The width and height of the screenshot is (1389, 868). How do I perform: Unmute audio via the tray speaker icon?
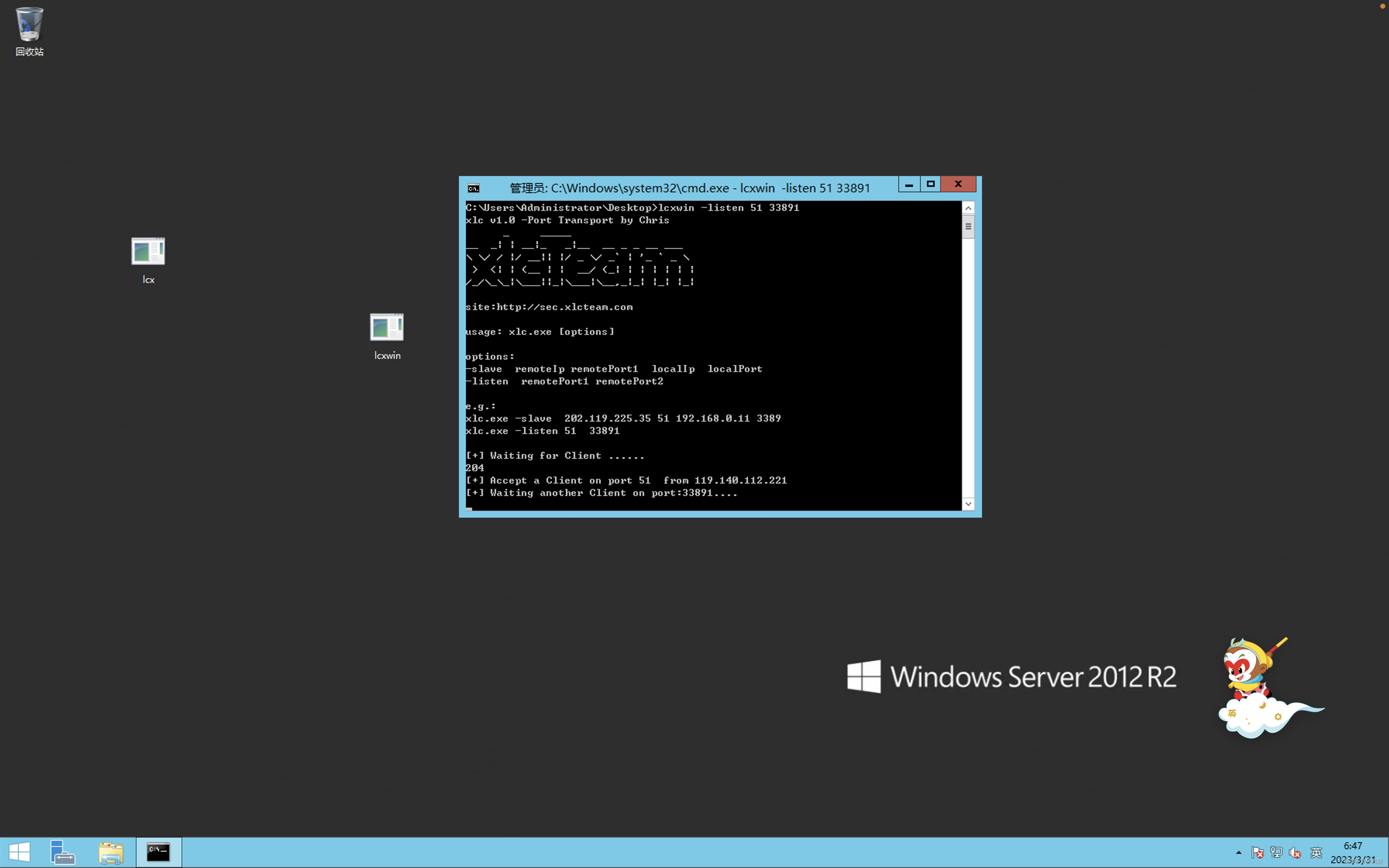[1296, 852]
